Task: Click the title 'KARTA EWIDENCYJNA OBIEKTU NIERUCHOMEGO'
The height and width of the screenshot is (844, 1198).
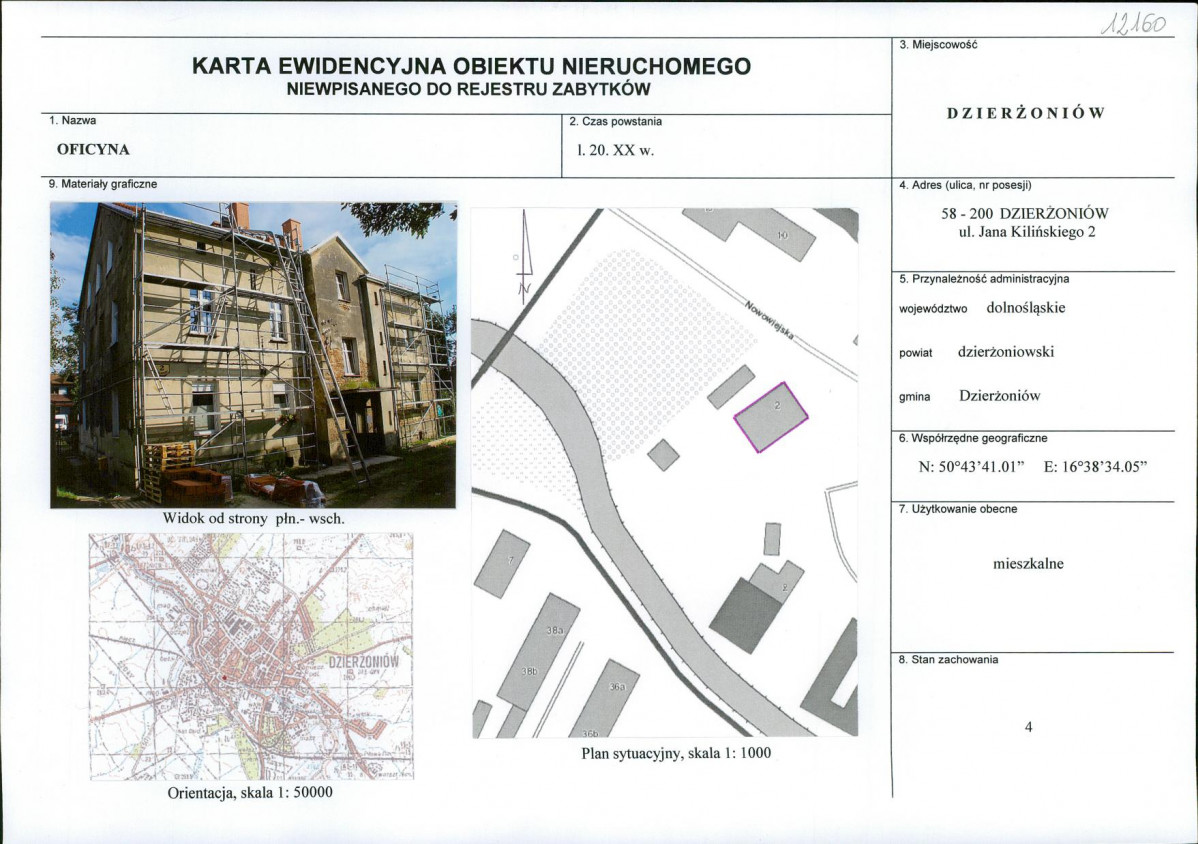Action: click(x=471, y=66)
